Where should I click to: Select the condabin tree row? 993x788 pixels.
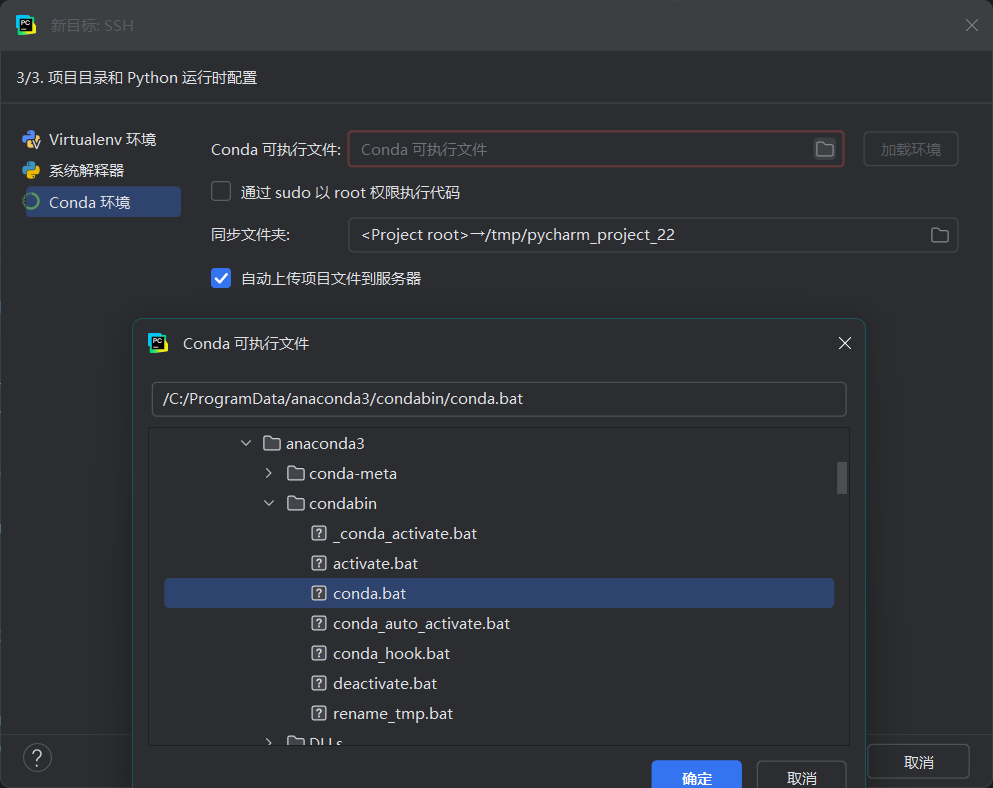tap(499, 503)
